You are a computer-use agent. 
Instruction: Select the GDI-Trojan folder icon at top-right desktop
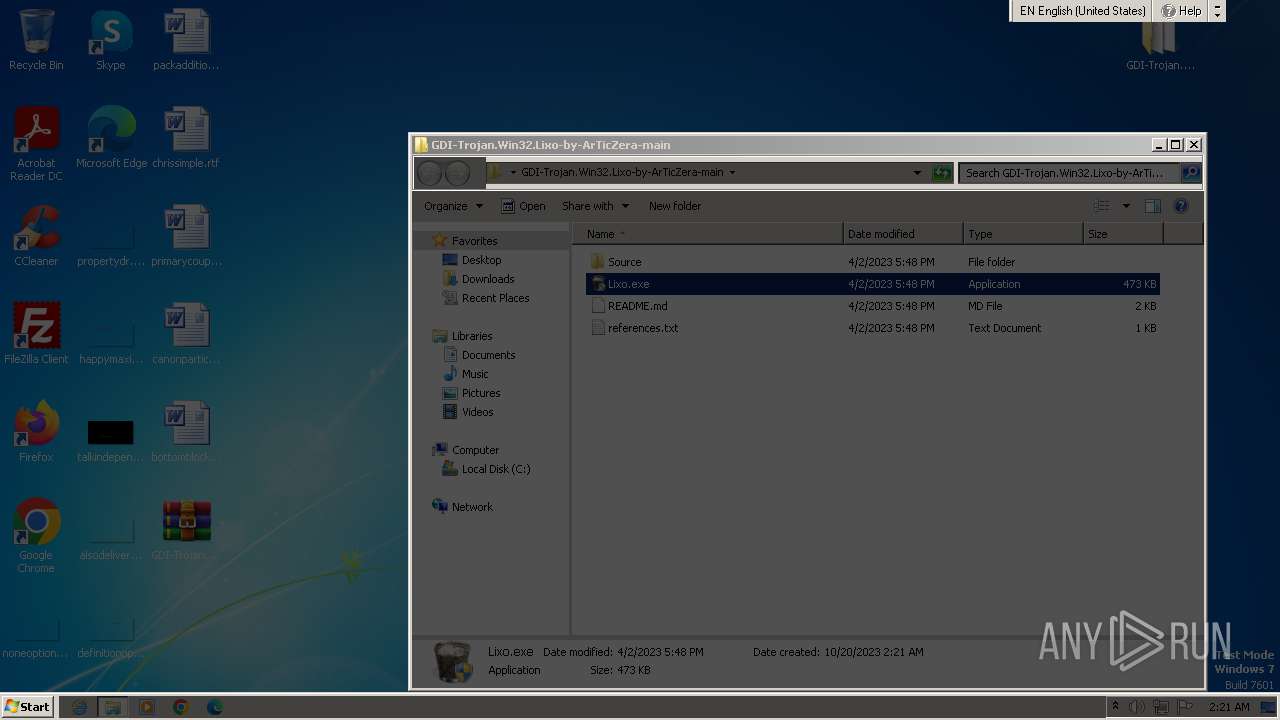click(1160, 47)
